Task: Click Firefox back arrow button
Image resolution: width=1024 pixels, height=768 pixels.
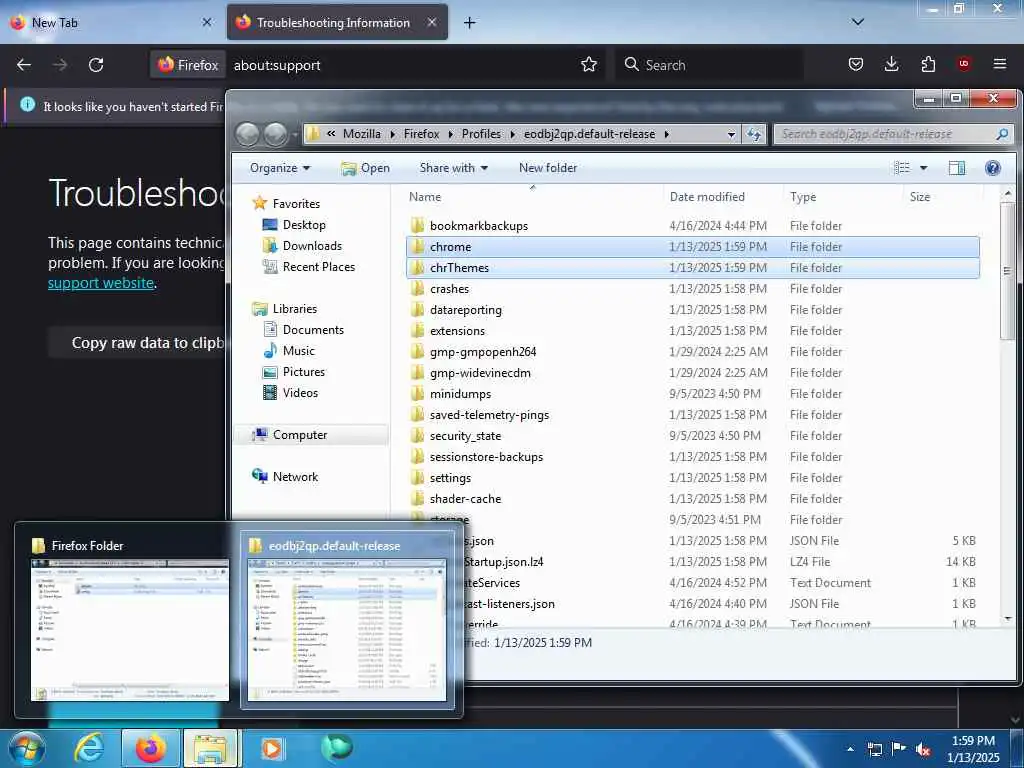Action: tap(24, 65)
